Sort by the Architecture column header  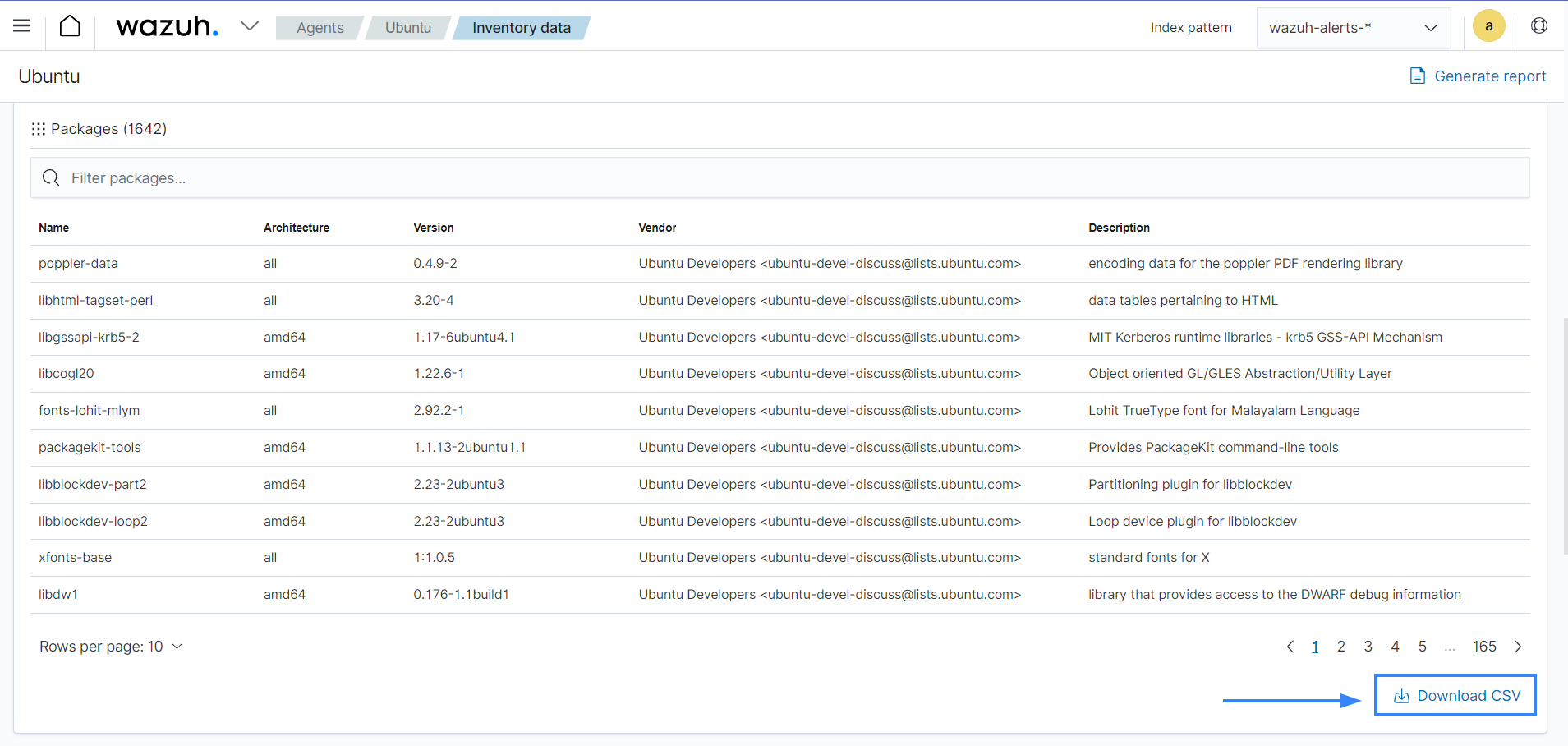[297, 228]
